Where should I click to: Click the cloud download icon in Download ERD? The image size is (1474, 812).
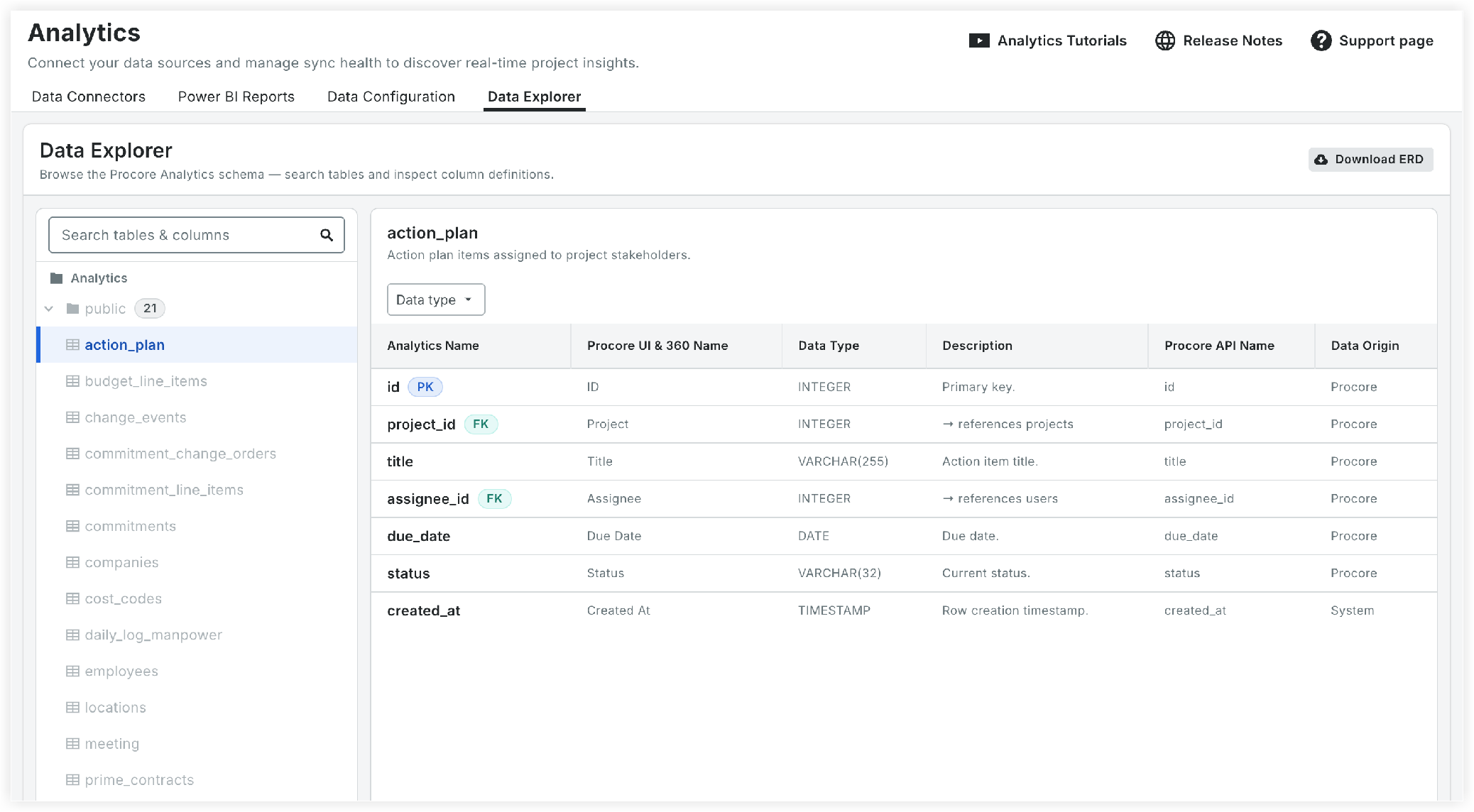[1321, 160]
